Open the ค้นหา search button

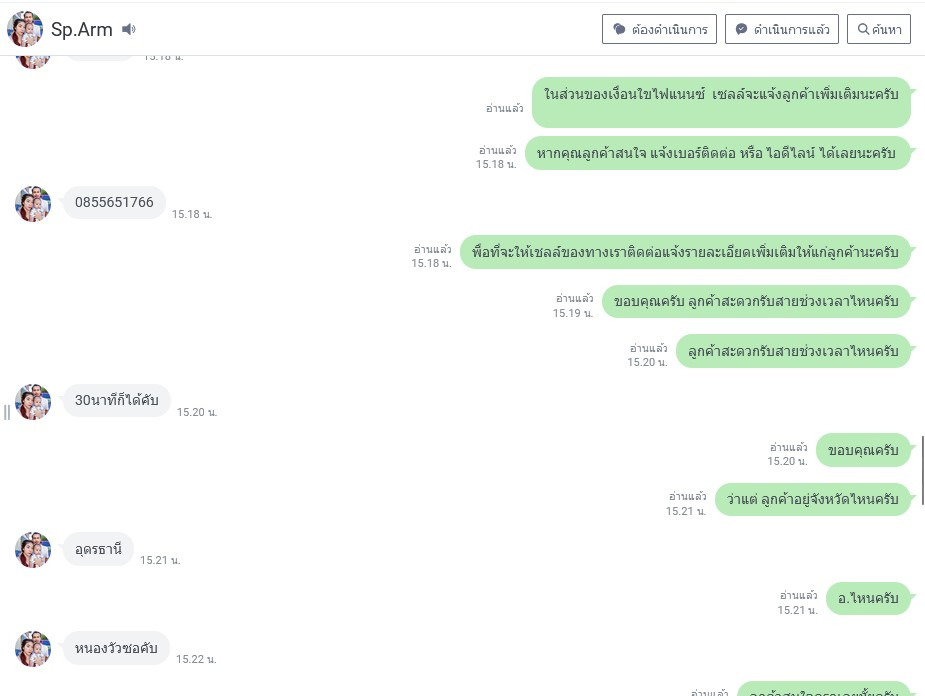click(x=878, y=29)
